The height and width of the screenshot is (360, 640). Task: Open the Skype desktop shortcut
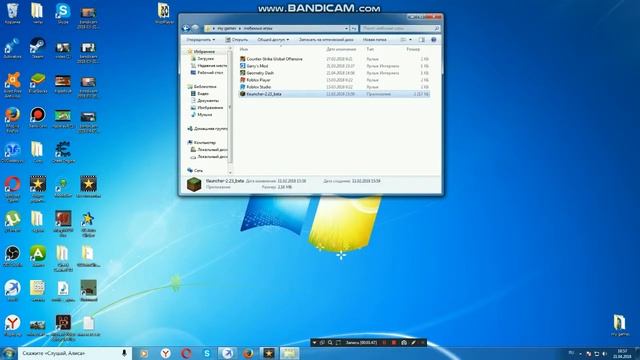click(x=63, y=13)
